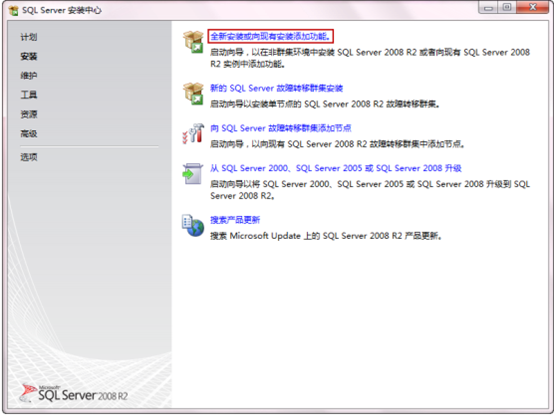Click description text starting 启动向导以安装单节点的
The height and width of the screenshot is (415, 554).
point(325,104)
